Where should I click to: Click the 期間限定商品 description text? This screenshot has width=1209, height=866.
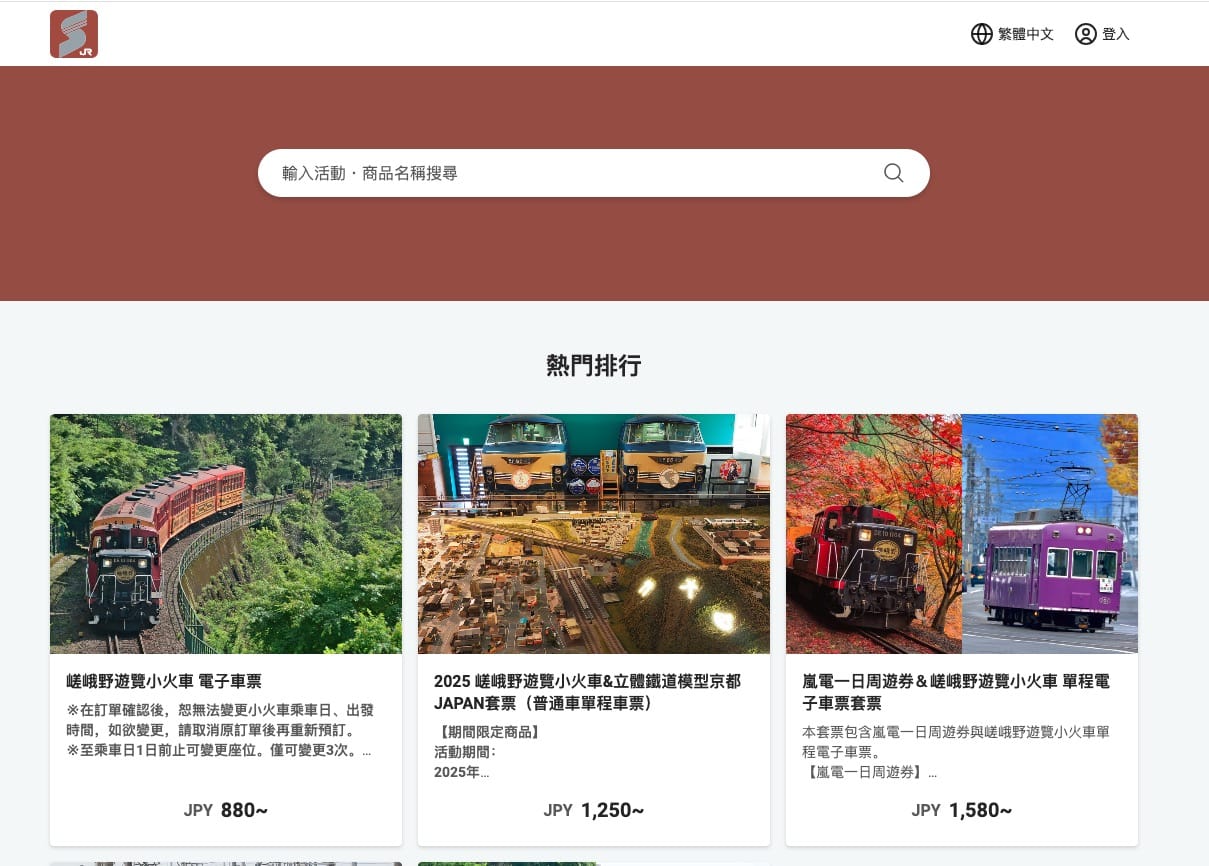[490, 732]
